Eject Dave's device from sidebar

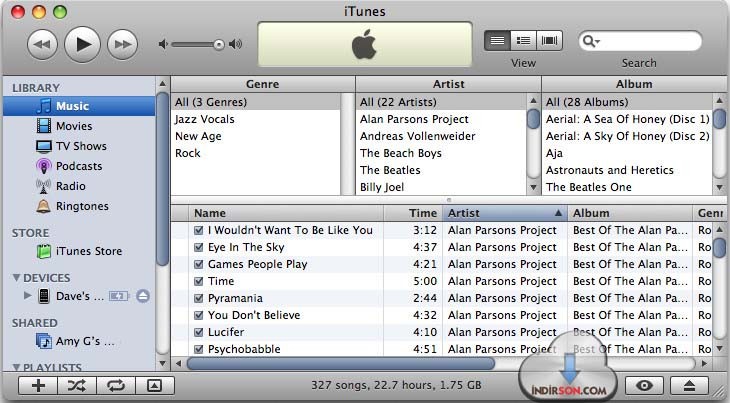click(x=143, y=296)
